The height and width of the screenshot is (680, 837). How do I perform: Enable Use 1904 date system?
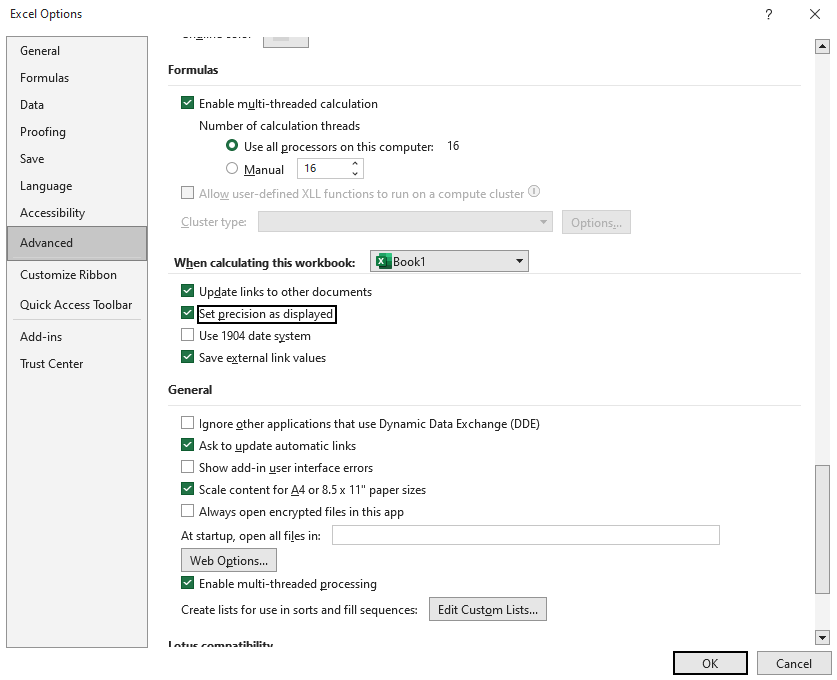click(x=187, y=336)
